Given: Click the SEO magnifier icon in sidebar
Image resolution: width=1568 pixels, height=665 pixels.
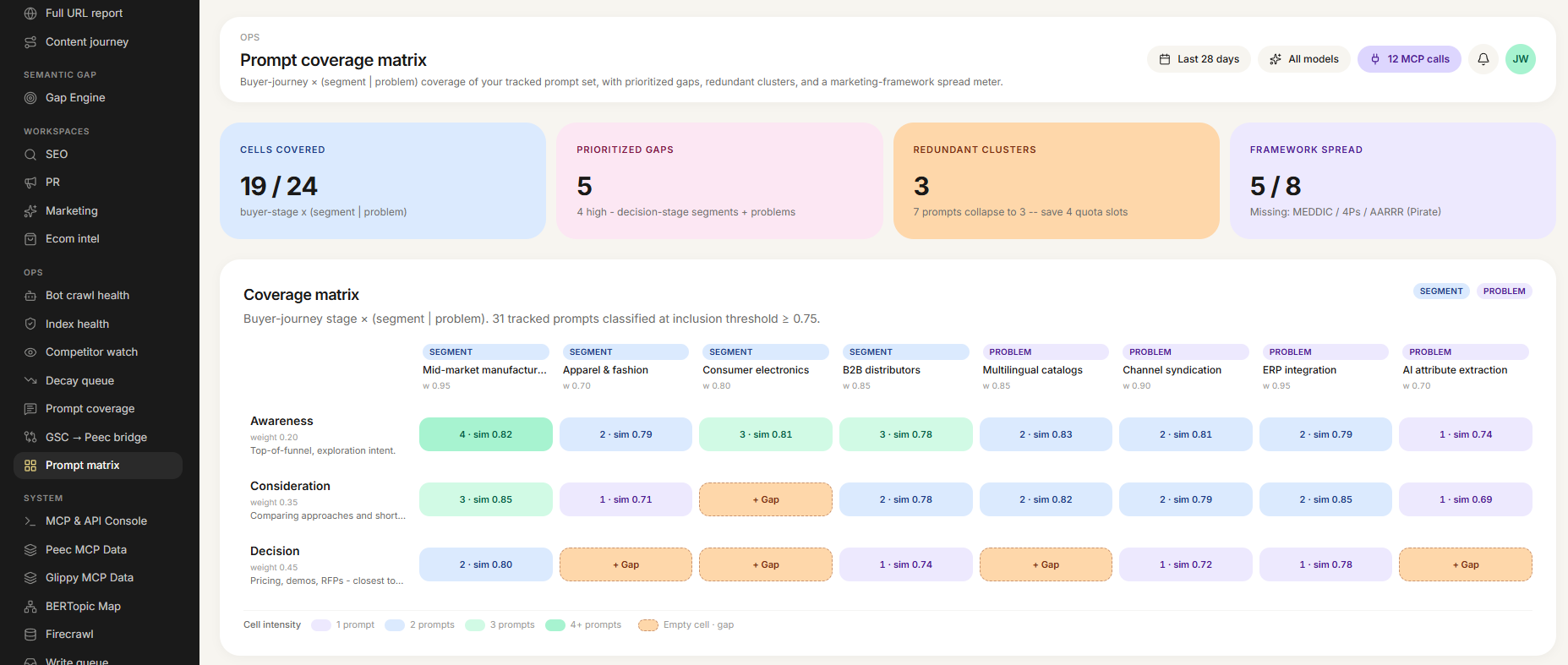Looking at the screenshot, I should point(30,155).
